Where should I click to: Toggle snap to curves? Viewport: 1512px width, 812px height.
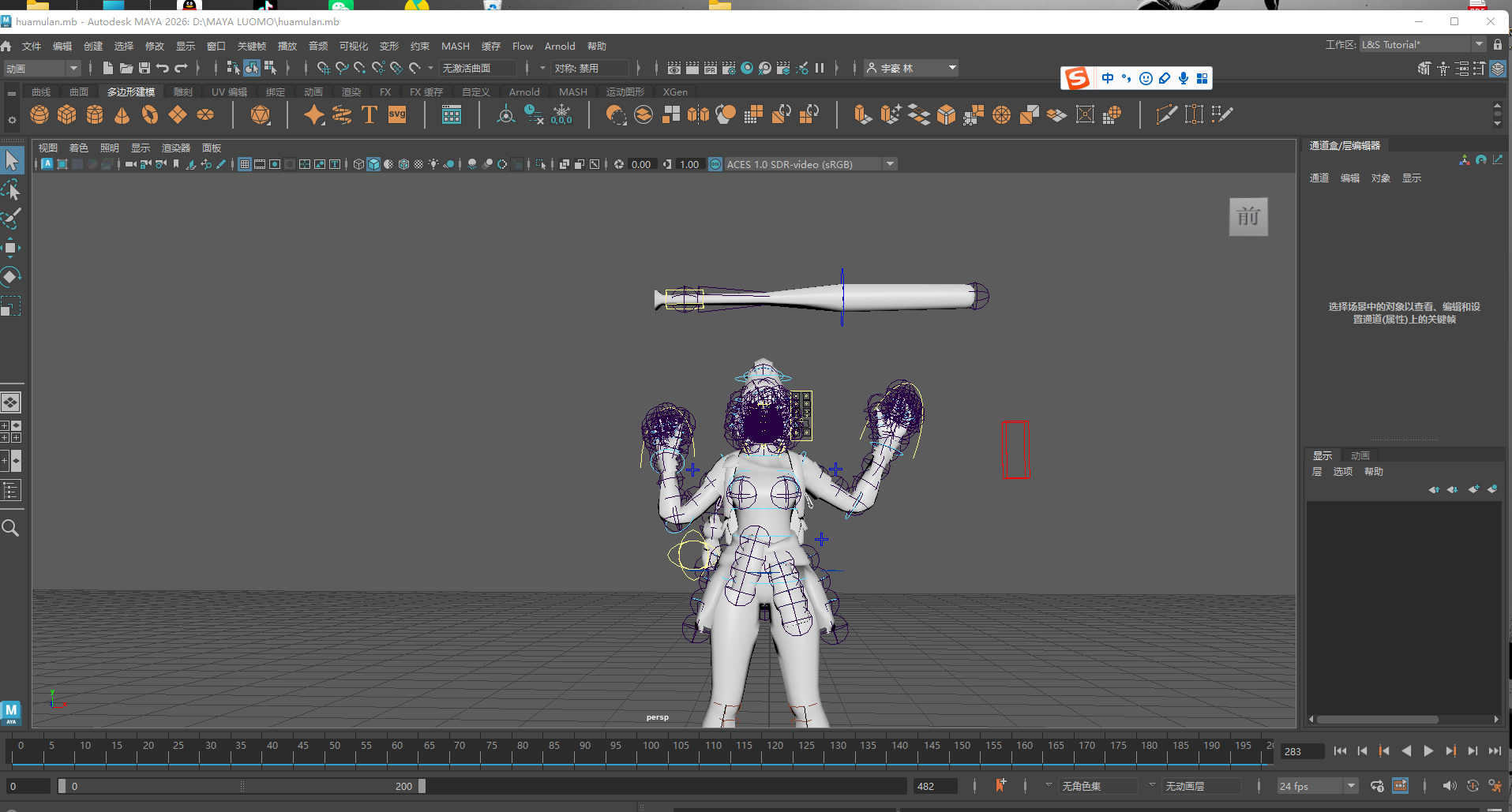(341, 68)
